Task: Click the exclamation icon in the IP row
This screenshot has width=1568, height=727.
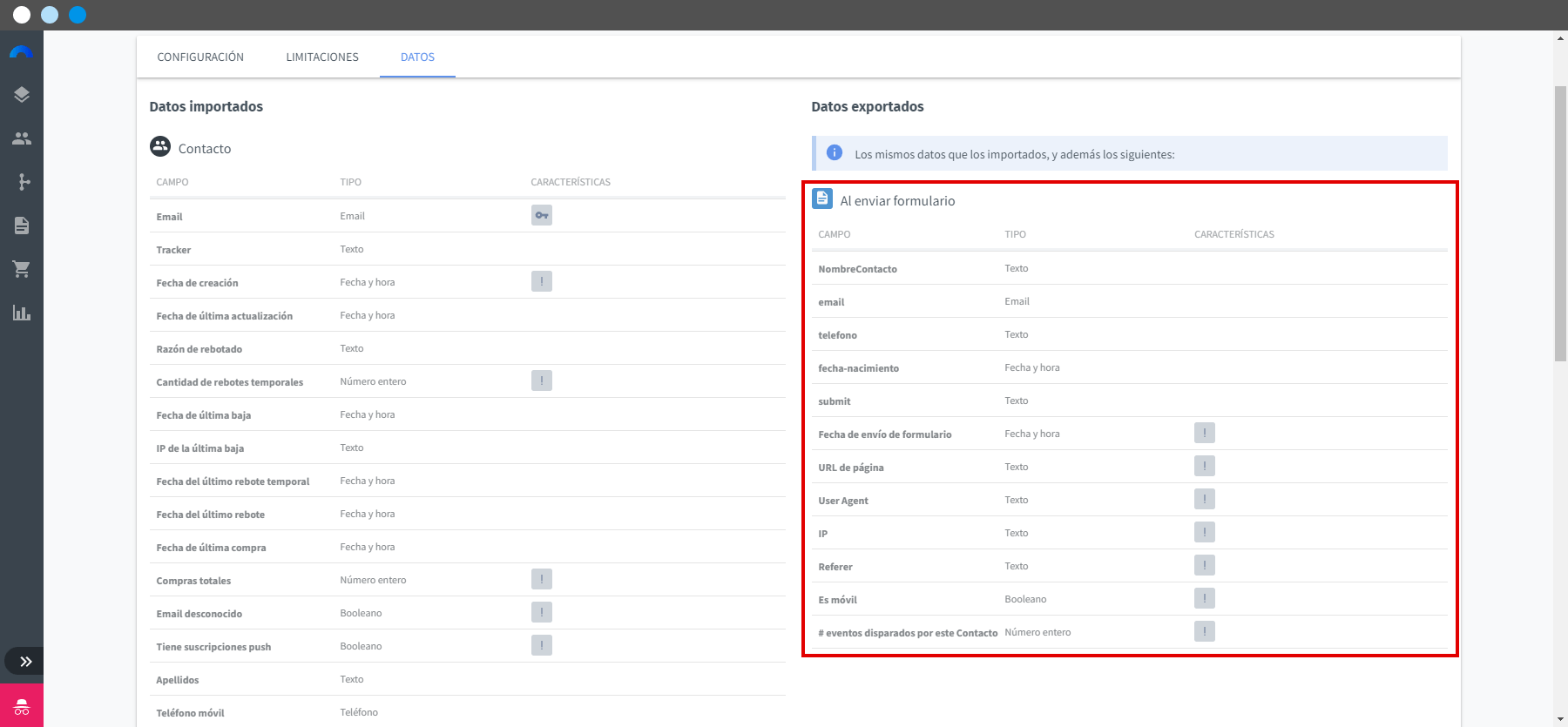Action: click(x=1205, y=532)
